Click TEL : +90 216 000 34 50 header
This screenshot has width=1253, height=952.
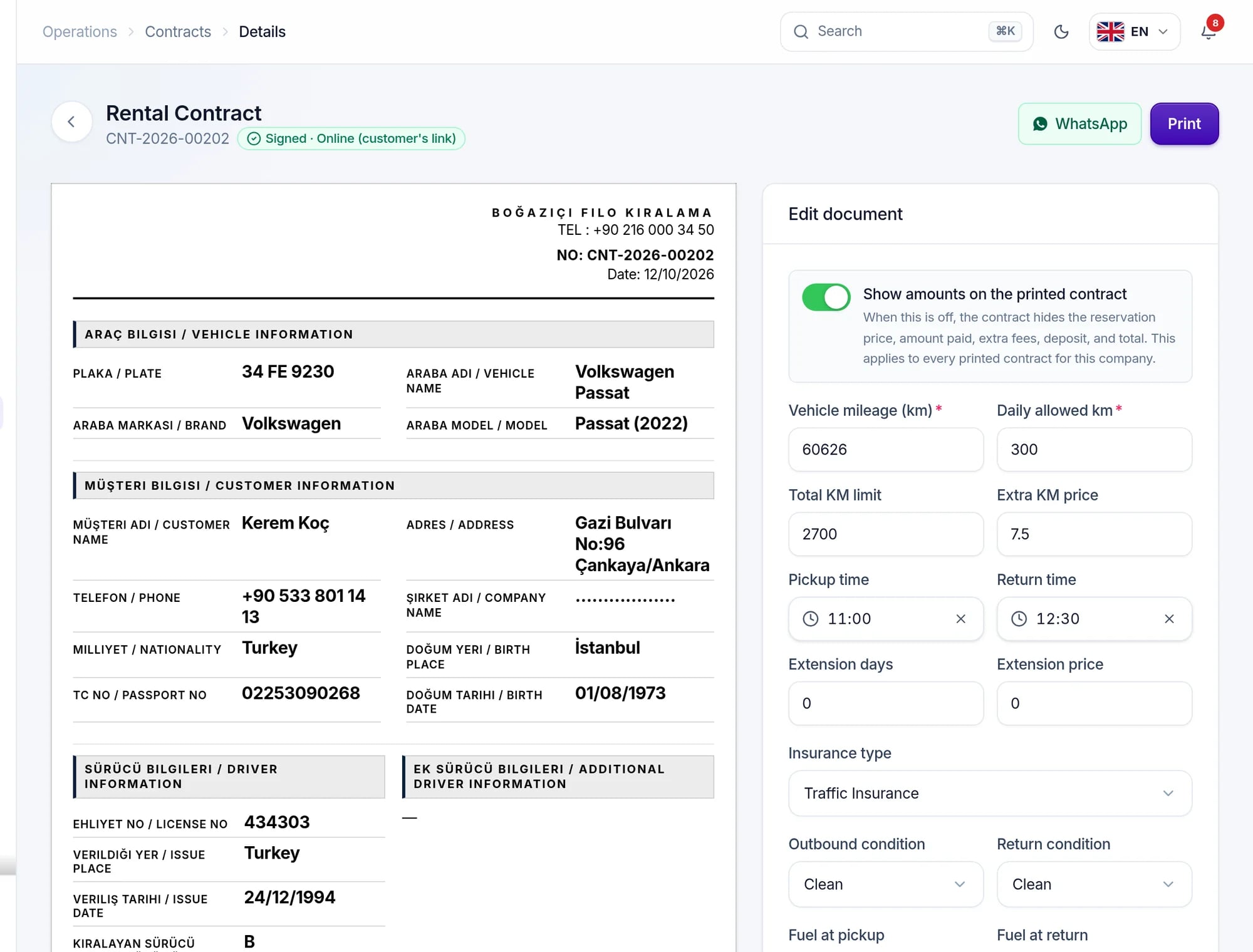click(x=635, y=230)
